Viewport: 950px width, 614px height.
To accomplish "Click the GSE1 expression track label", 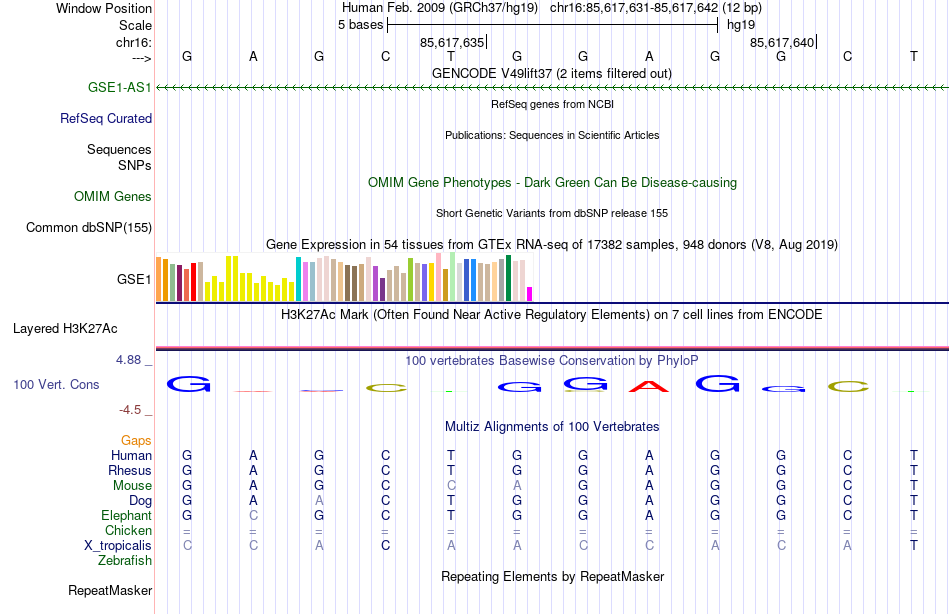I will pyautogui.click(x=134, y=279).
